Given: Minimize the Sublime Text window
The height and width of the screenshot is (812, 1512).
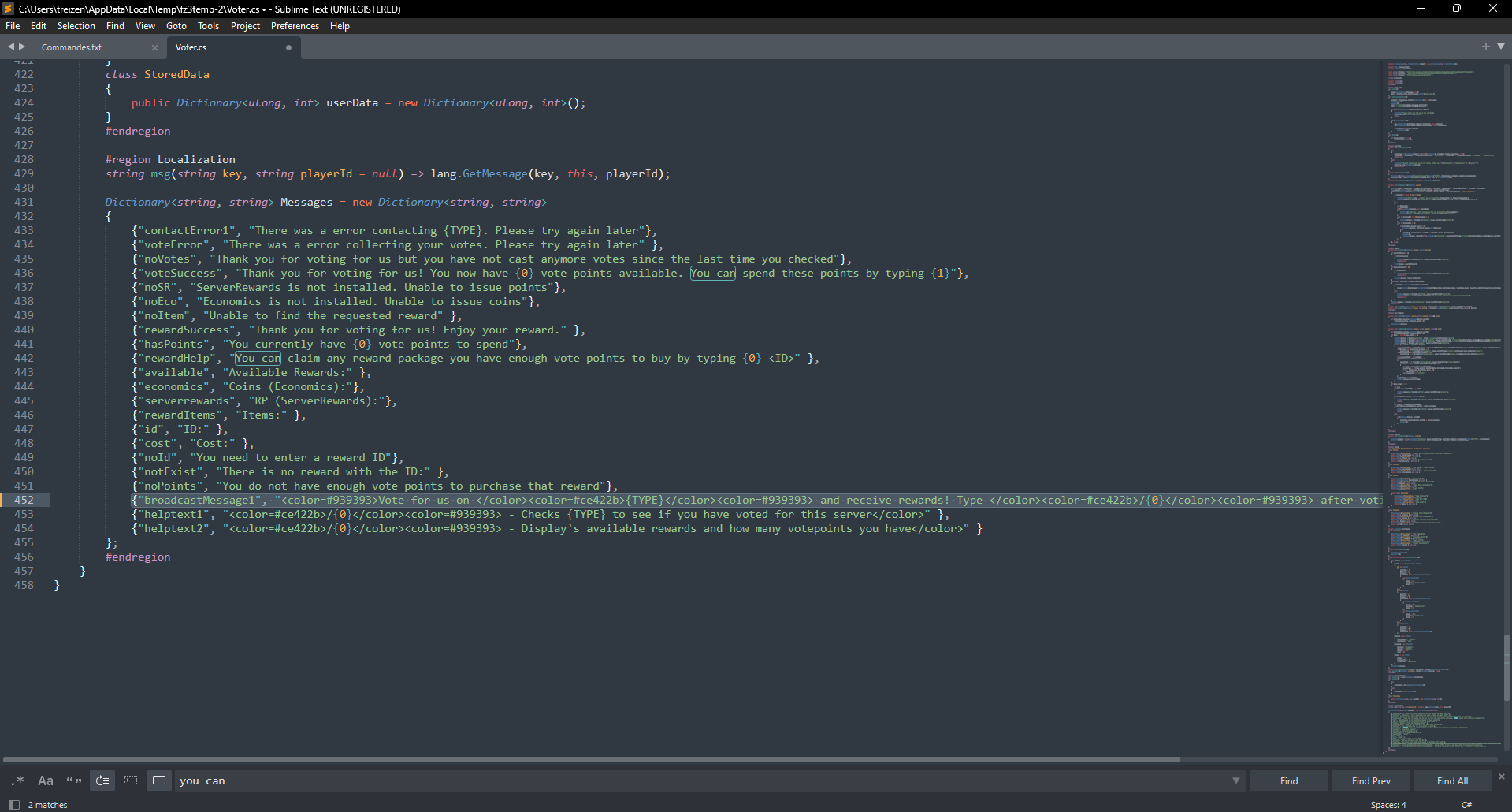Looking at the screenshot, I should pyautogui.click(x=1421, y=9).
